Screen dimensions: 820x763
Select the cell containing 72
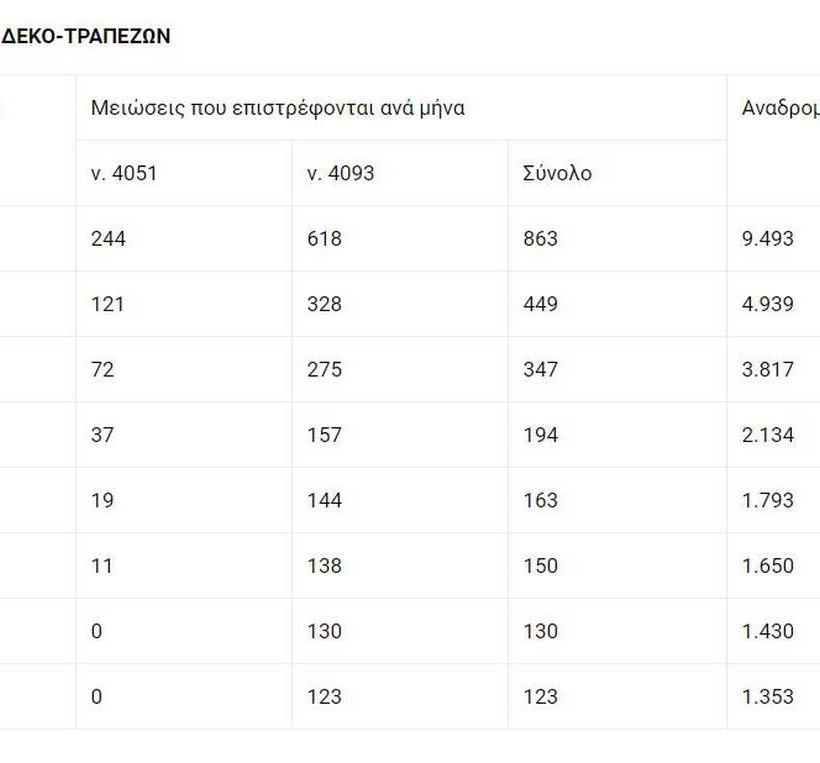(x=102, y=370)
